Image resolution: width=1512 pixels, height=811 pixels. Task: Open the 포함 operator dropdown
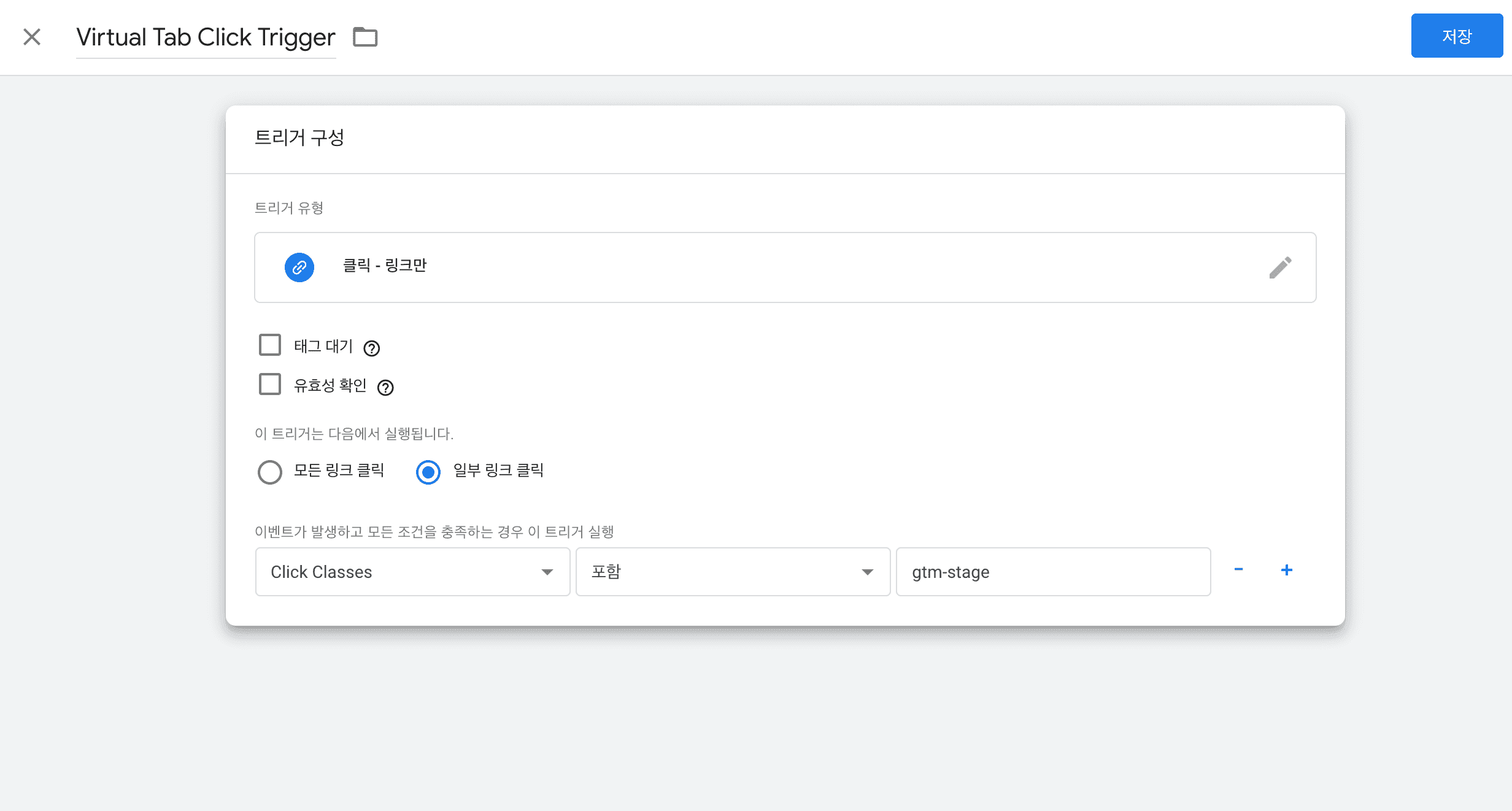733,572
